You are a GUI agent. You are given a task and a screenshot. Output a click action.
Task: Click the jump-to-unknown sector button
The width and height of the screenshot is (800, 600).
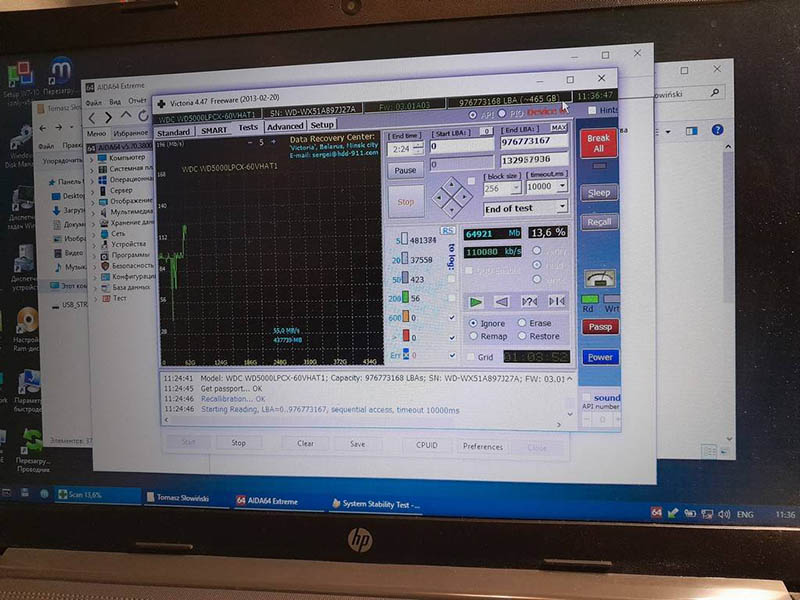tap(530, 301)
